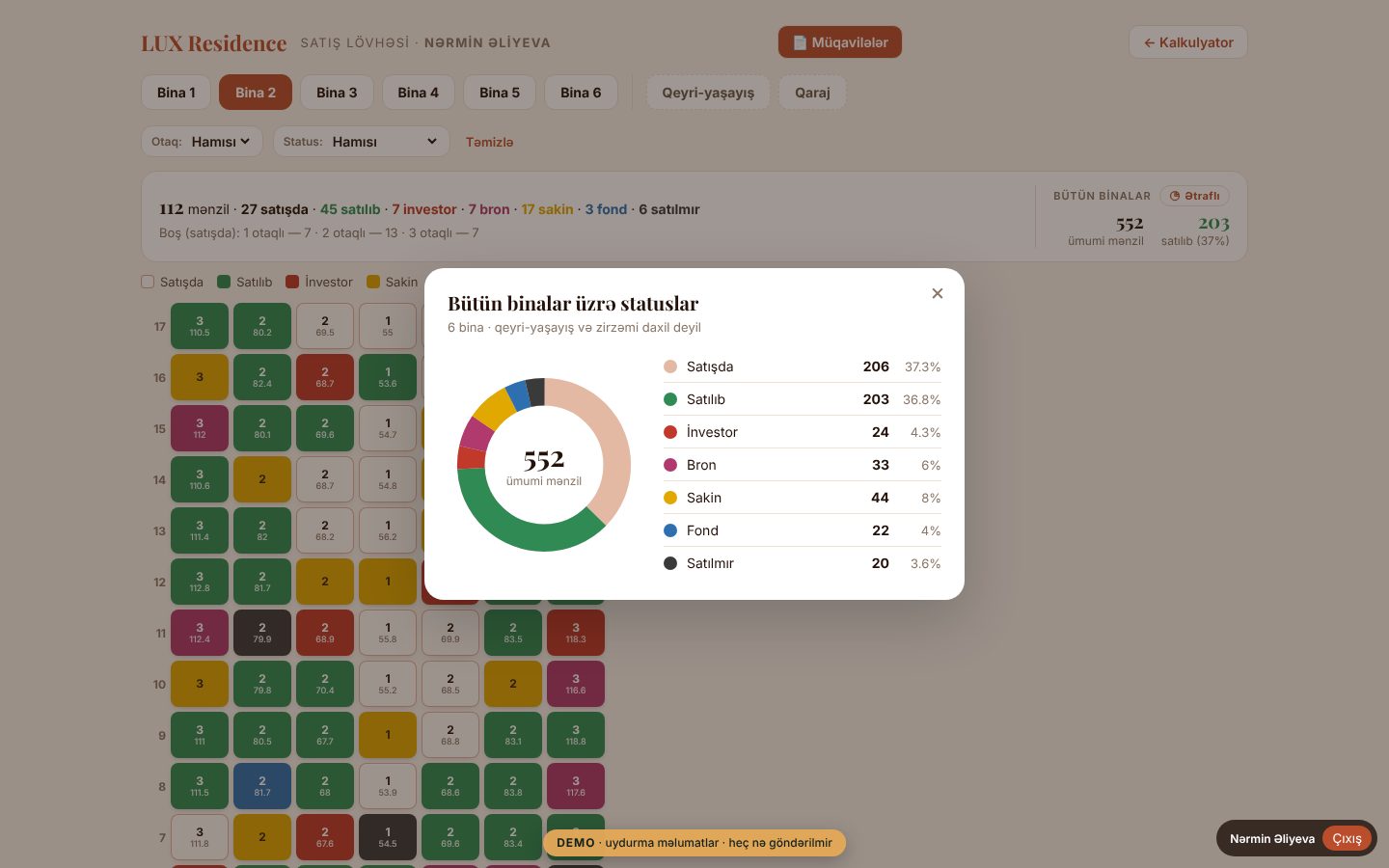Select floor 15 pink apartment 112
The image size is (1389, 868).
point(200,428)
